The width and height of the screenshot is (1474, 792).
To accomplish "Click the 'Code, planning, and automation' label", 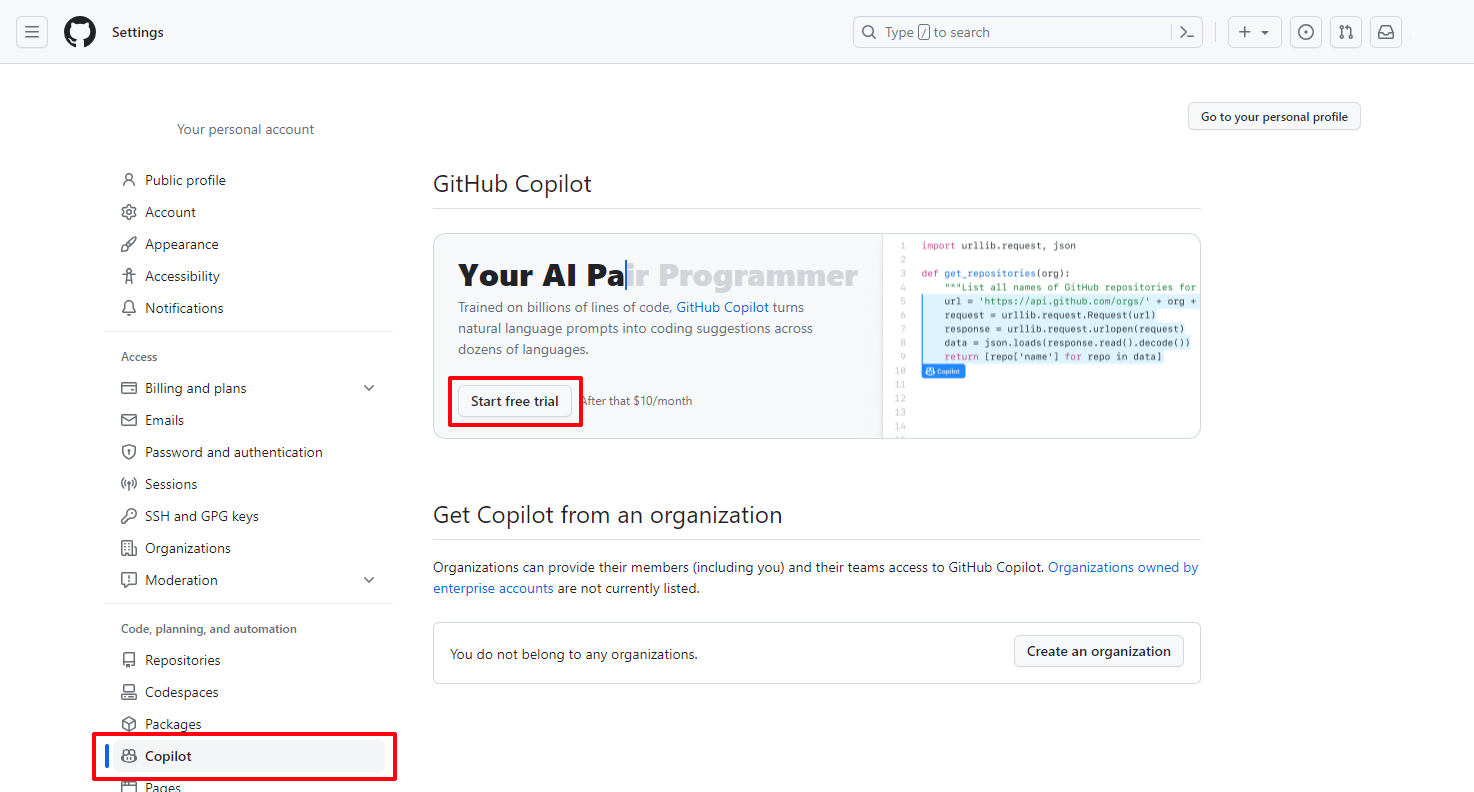I will [x=209, y=629].
